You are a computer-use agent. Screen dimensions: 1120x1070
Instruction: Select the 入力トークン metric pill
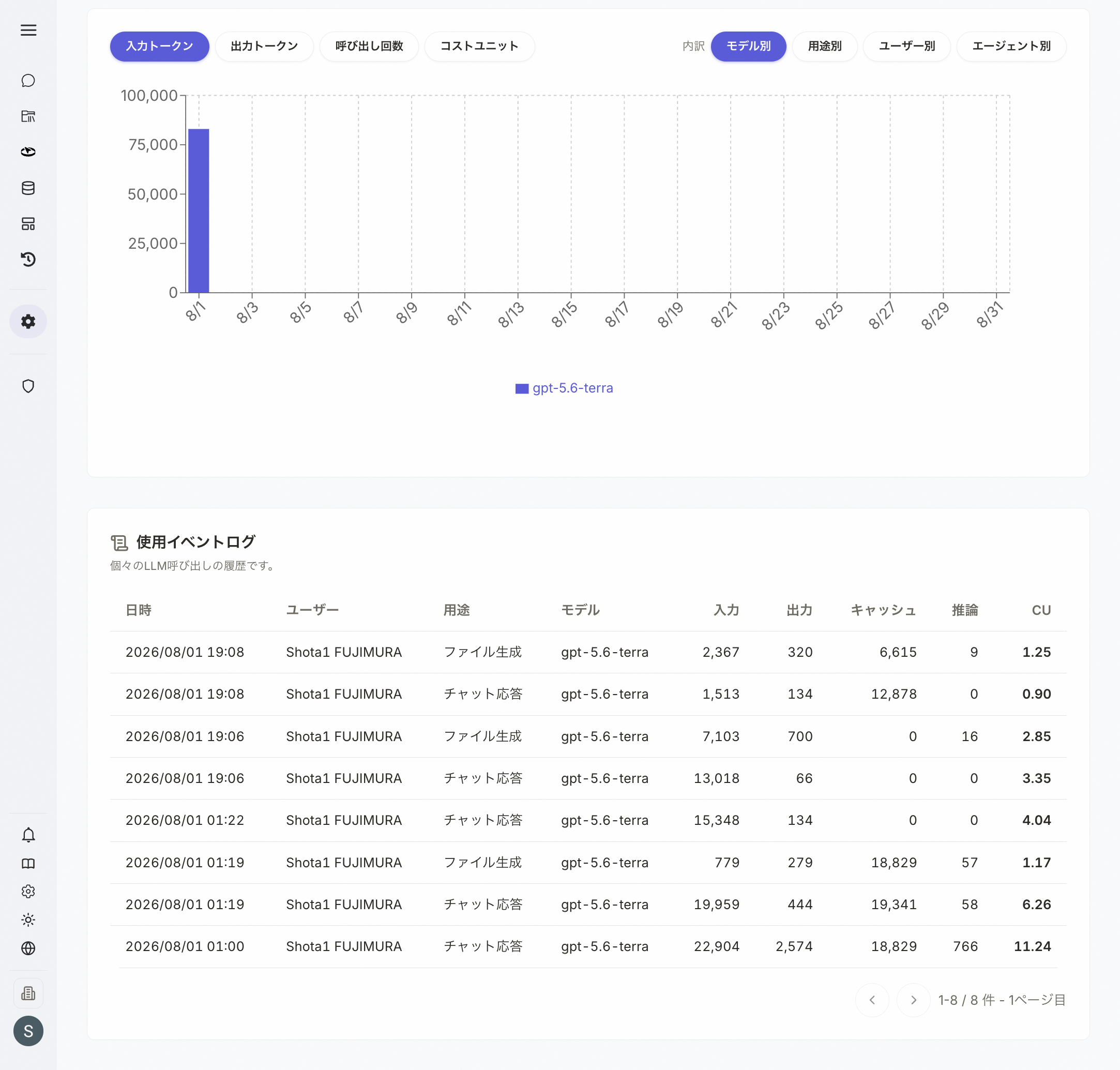click(x=160, y=46)
